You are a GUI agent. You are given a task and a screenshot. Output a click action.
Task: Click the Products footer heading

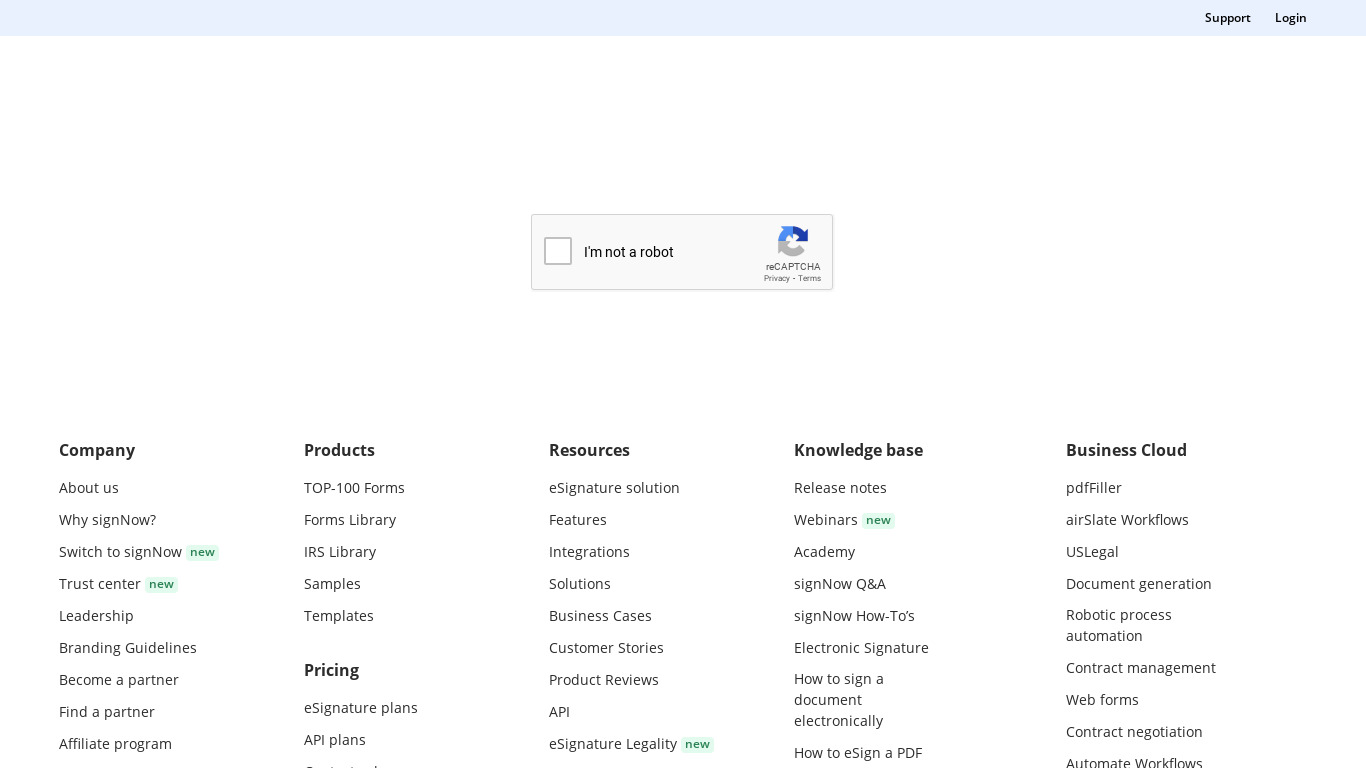click(x=339, y=450)
